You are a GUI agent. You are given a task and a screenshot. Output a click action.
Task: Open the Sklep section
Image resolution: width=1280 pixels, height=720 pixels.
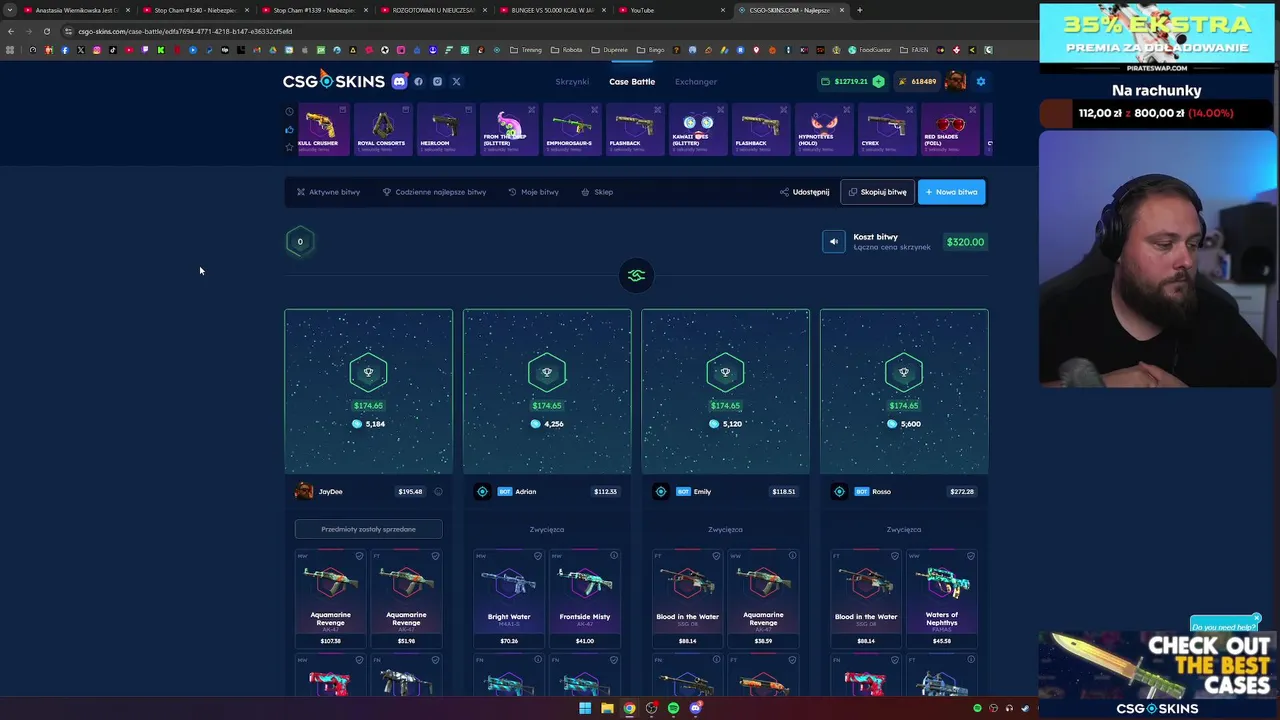click(597, 192)
